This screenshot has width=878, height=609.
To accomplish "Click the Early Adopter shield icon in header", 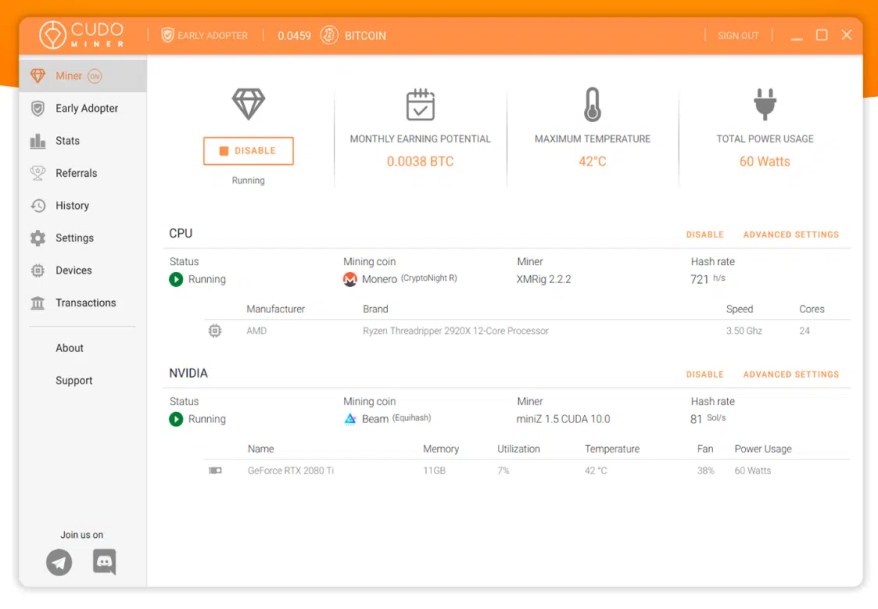I will pos(167,35).
